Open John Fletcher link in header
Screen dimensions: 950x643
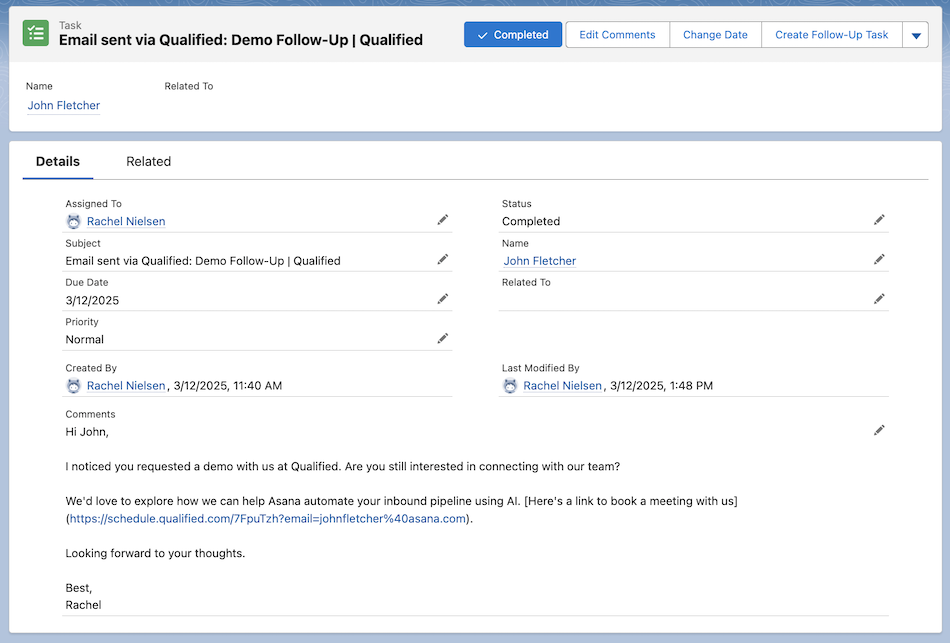(64, 105)
